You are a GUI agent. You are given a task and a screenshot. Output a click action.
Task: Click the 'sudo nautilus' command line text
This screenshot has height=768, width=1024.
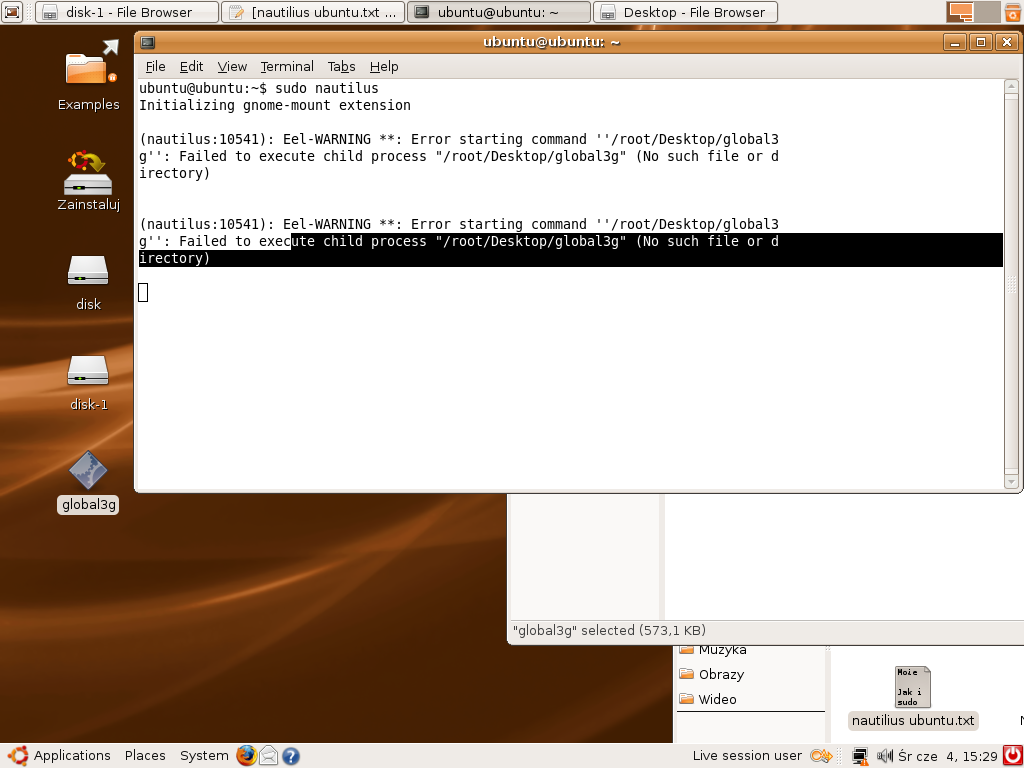pos(327,88)
